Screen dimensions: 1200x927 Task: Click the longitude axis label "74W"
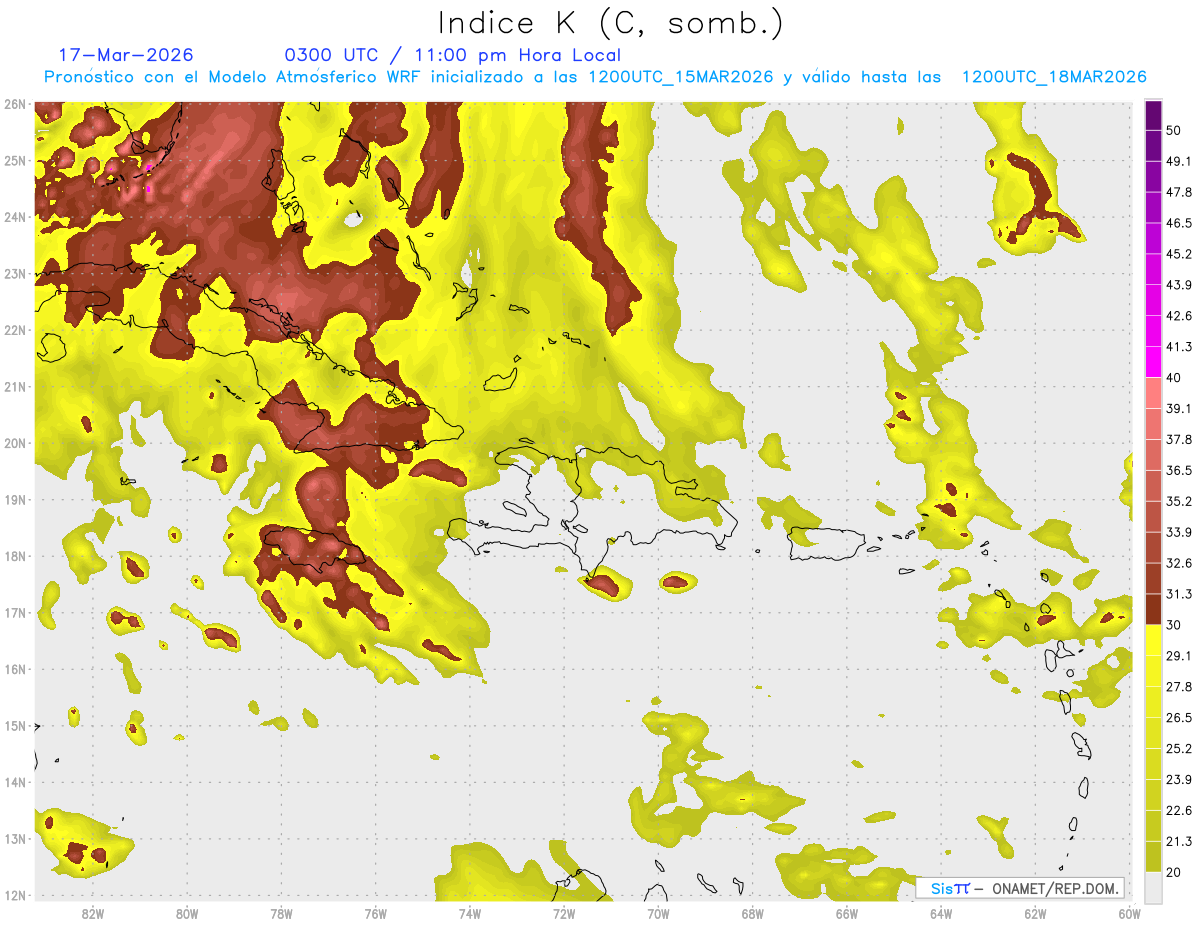click(469, 913)
